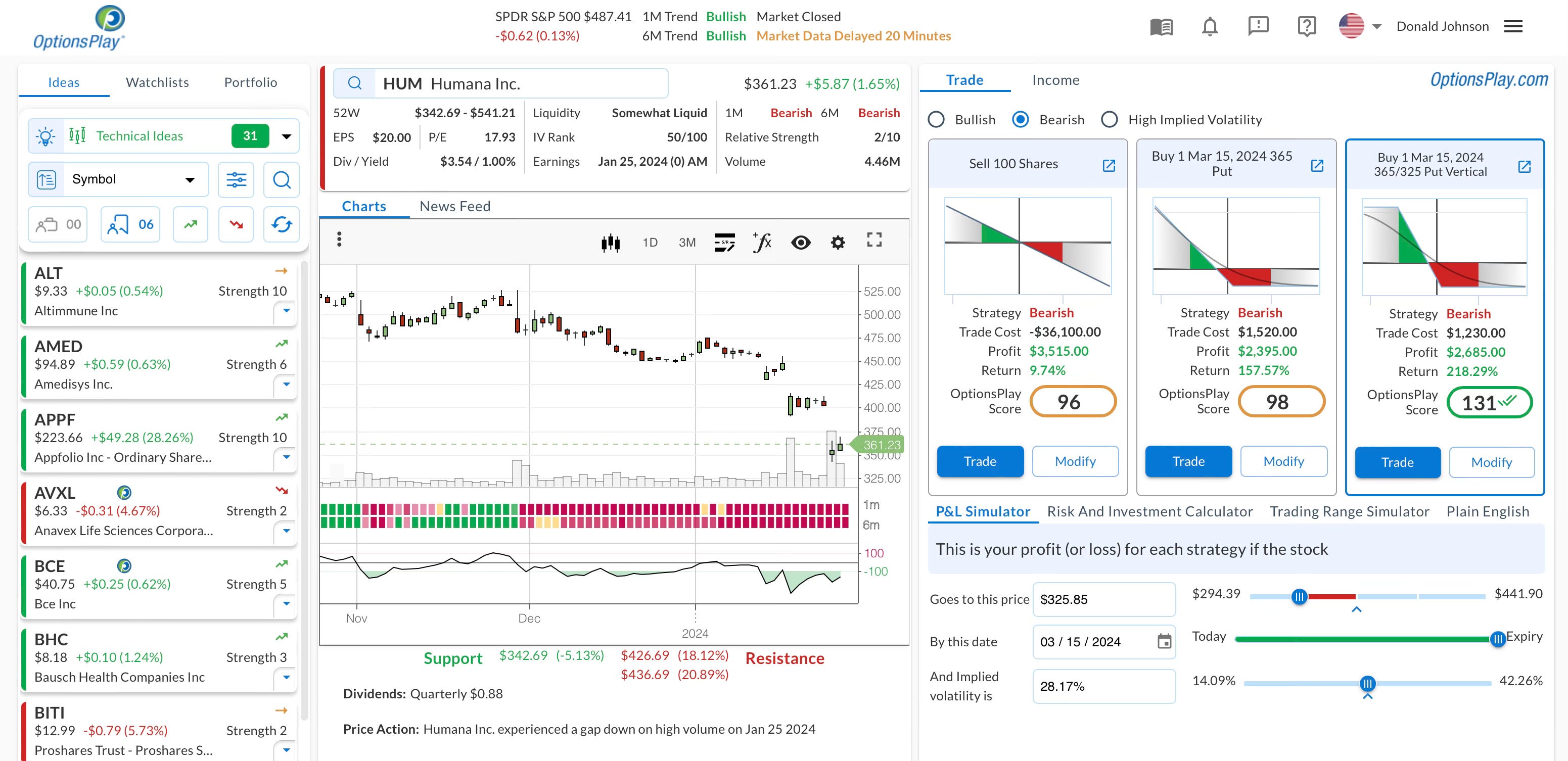Image resolution: width=1568 pixels, height=761 pixels.
Task: Click the OptionsPlay.com link logo
Action: point(1489,80)
